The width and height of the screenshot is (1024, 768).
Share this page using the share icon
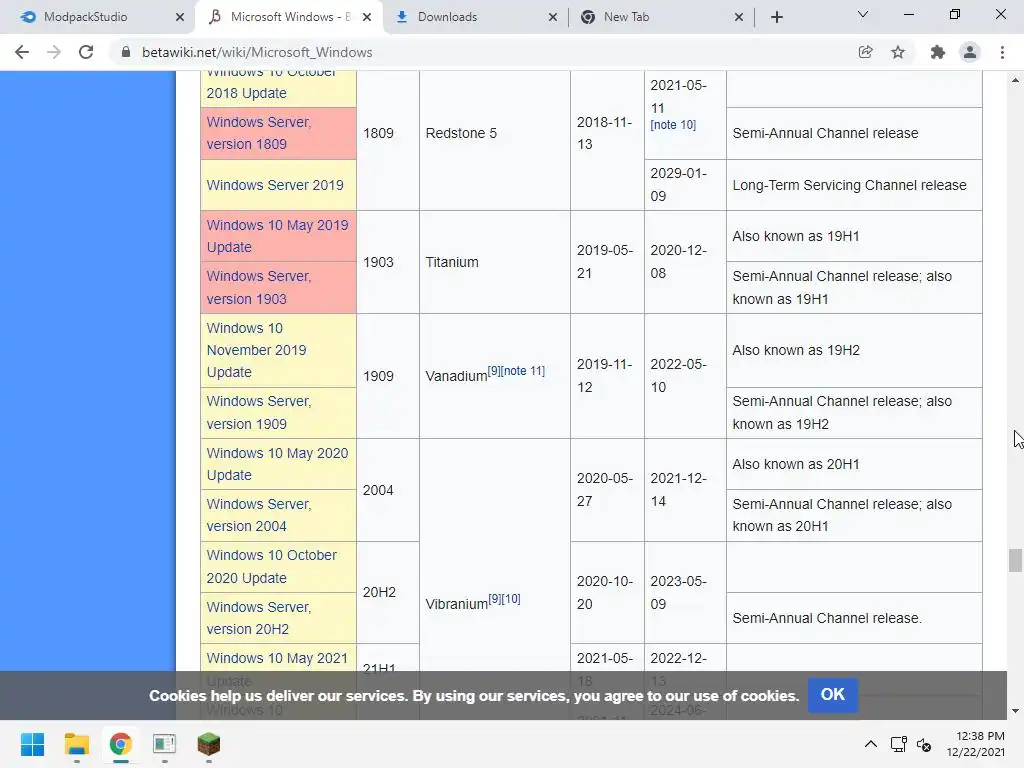pyautogui.click(x=865, y=52)
